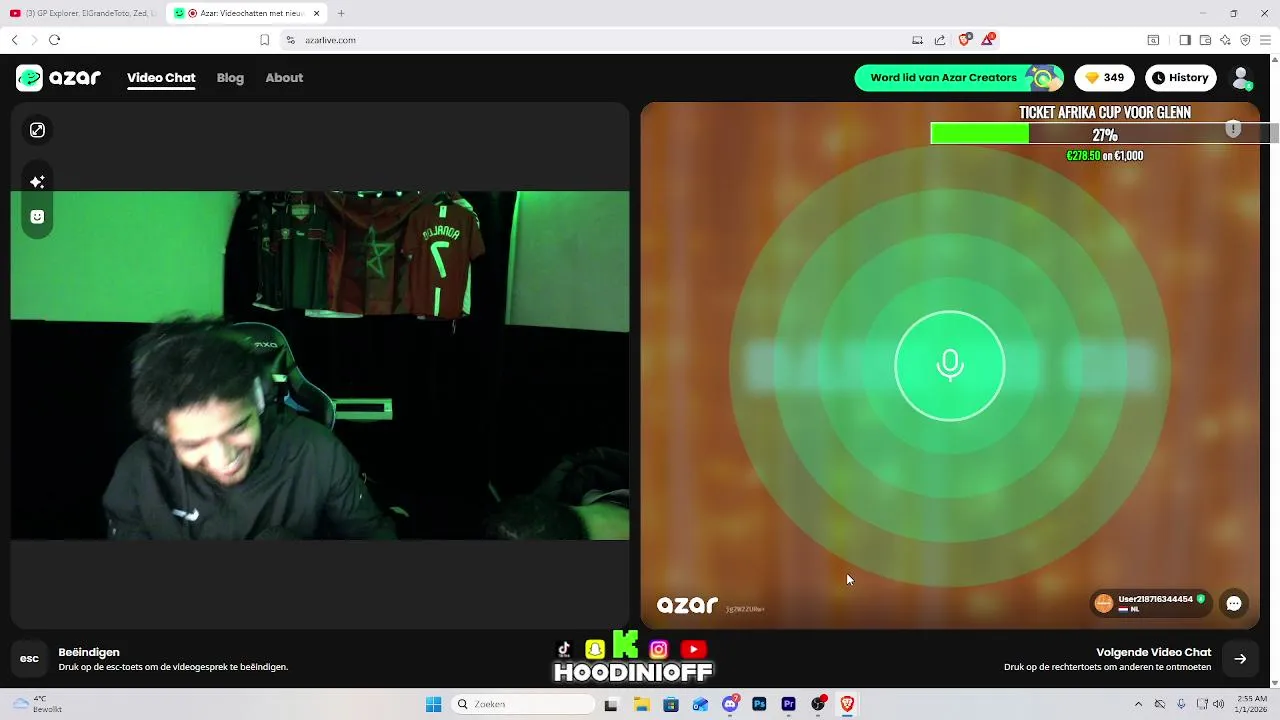Open the chat bubble message icon

click(1234, 603)
